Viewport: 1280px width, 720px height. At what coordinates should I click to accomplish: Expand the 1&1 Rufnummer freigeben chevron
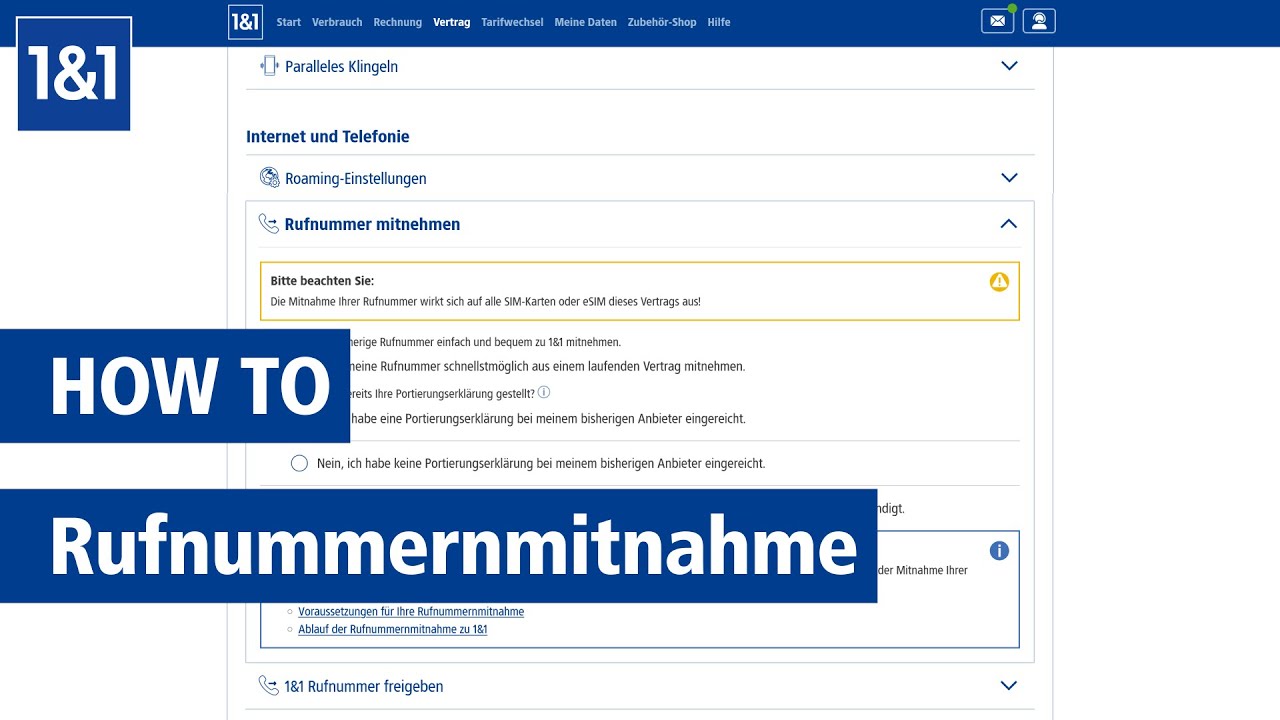tap(1009, 686)
